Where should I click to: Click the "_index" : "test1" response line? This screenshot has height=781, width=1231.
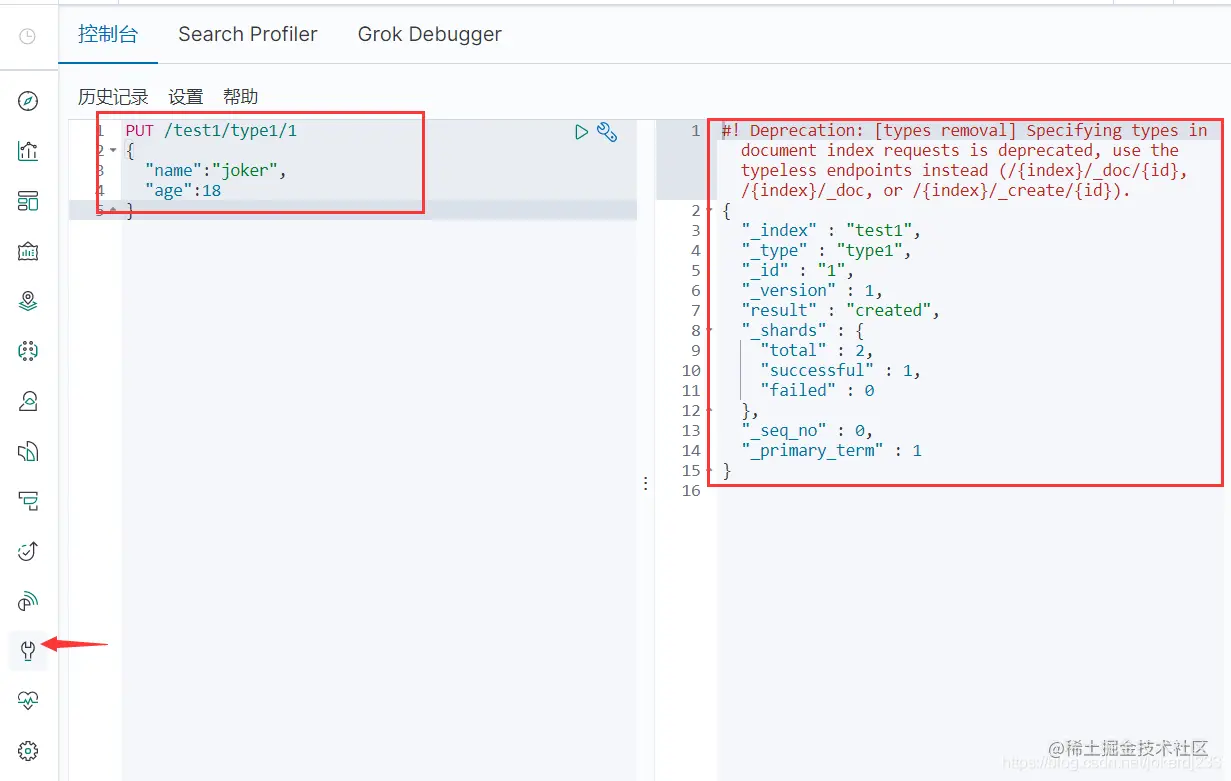(831, 230)
